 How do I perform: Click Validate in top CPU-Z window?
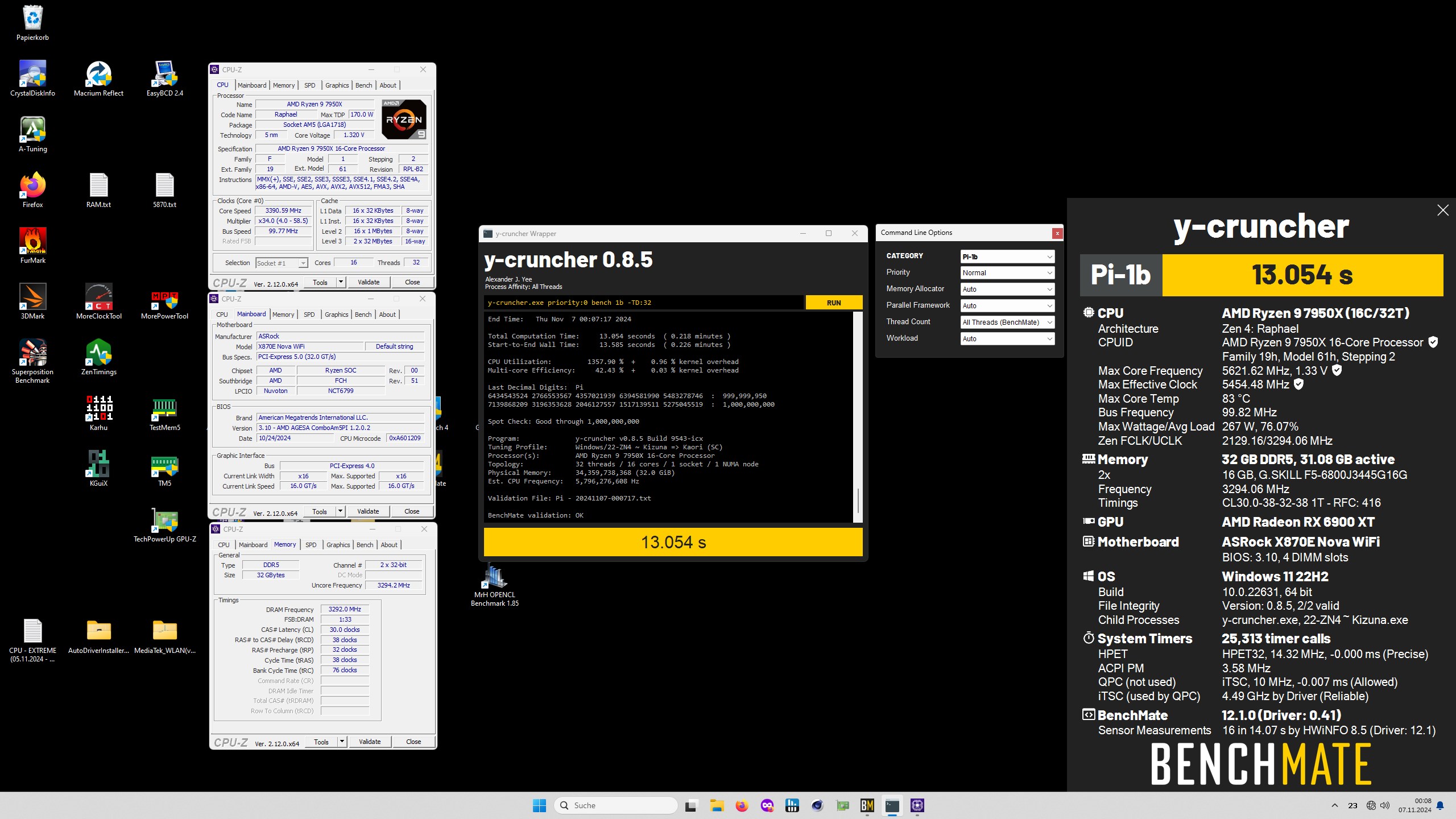(x=369, y=282)
